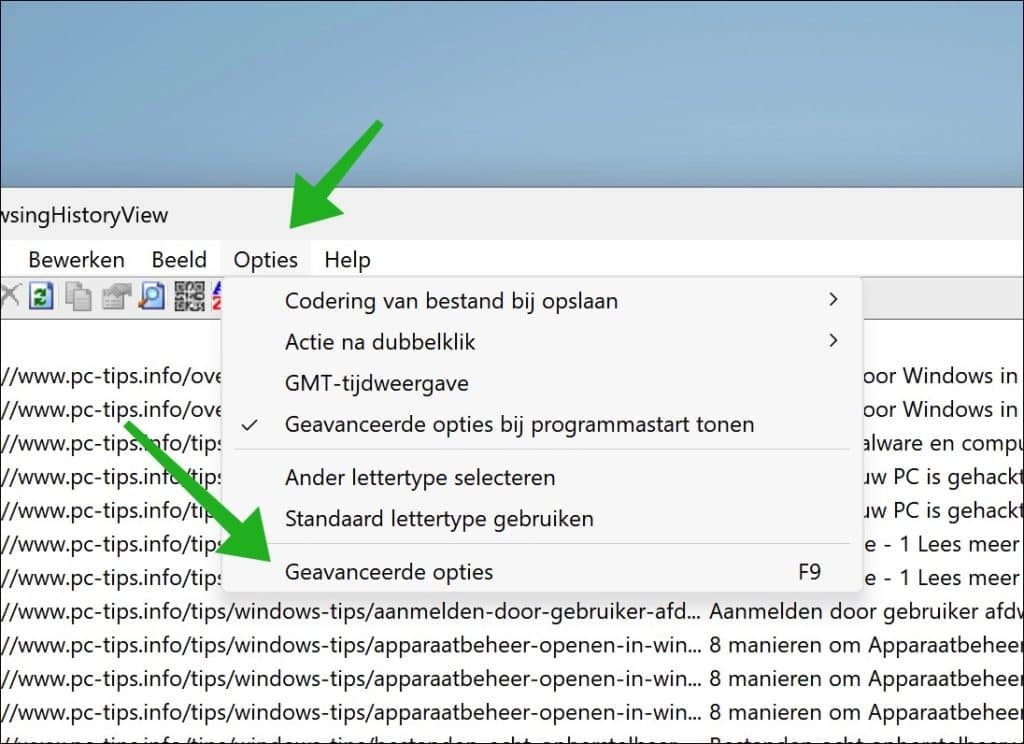The image size is (1024, 744).
Task: Uncheck Geavanceerde opties bij programmastart tonen
Action: pyautogui.click(x=542, y=425)
